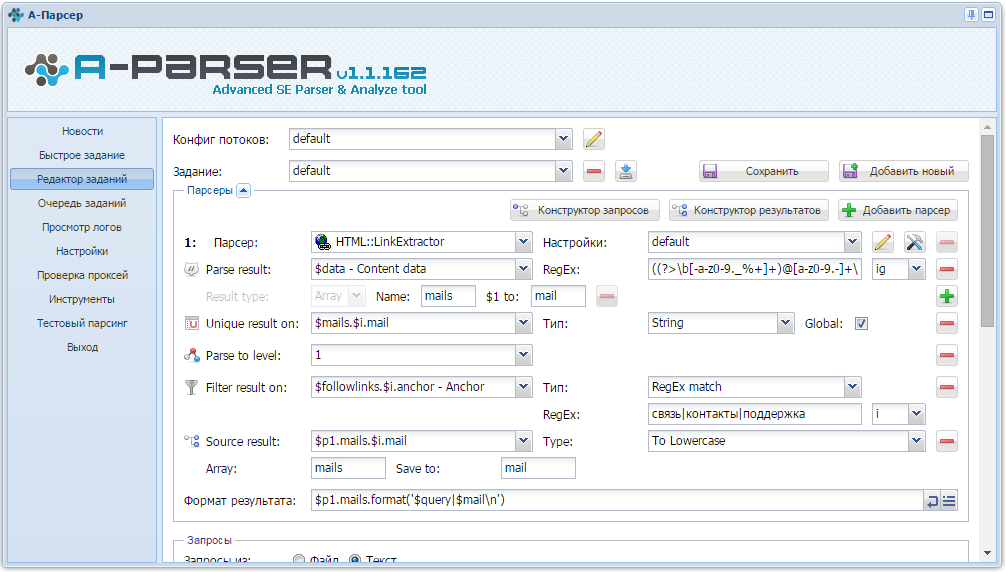Image resolution: width=1006 pixels, height=572 pixels.
Task: Add new option with green plus icon
Action: pyautogui.click(x=946, y=296)
